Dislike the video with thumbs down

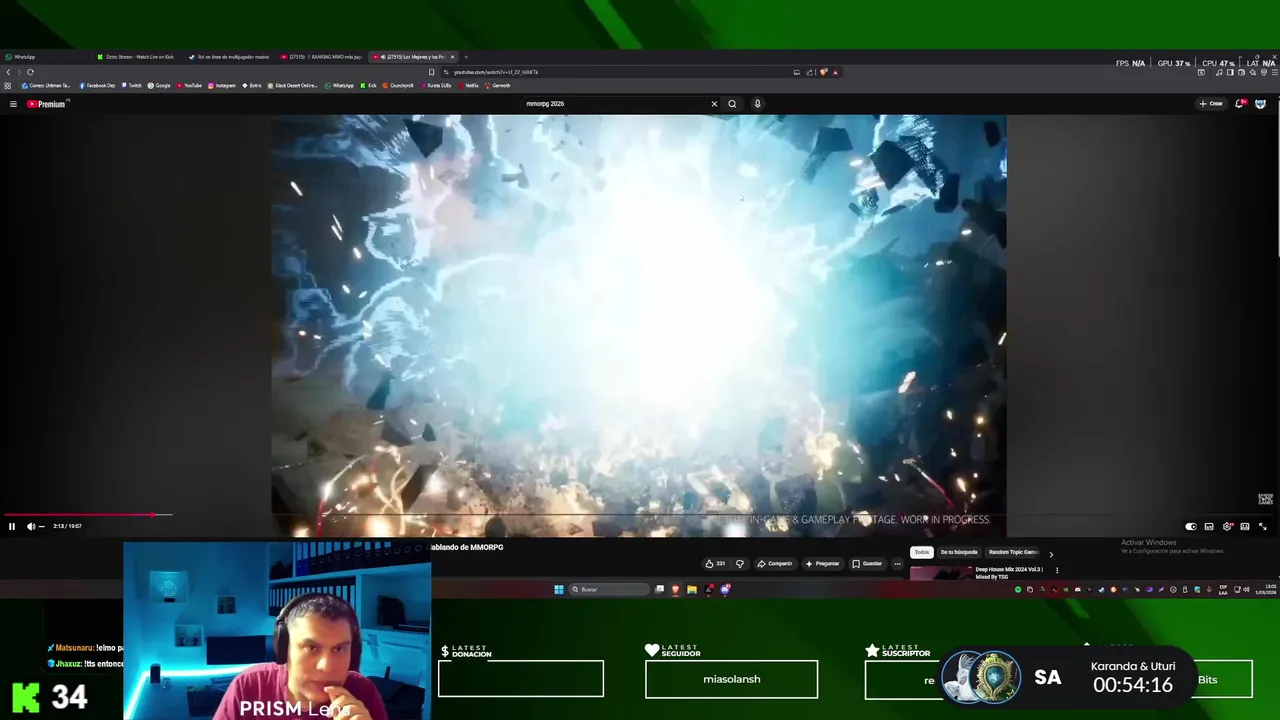pyautogui.click(x=740, y=563)
